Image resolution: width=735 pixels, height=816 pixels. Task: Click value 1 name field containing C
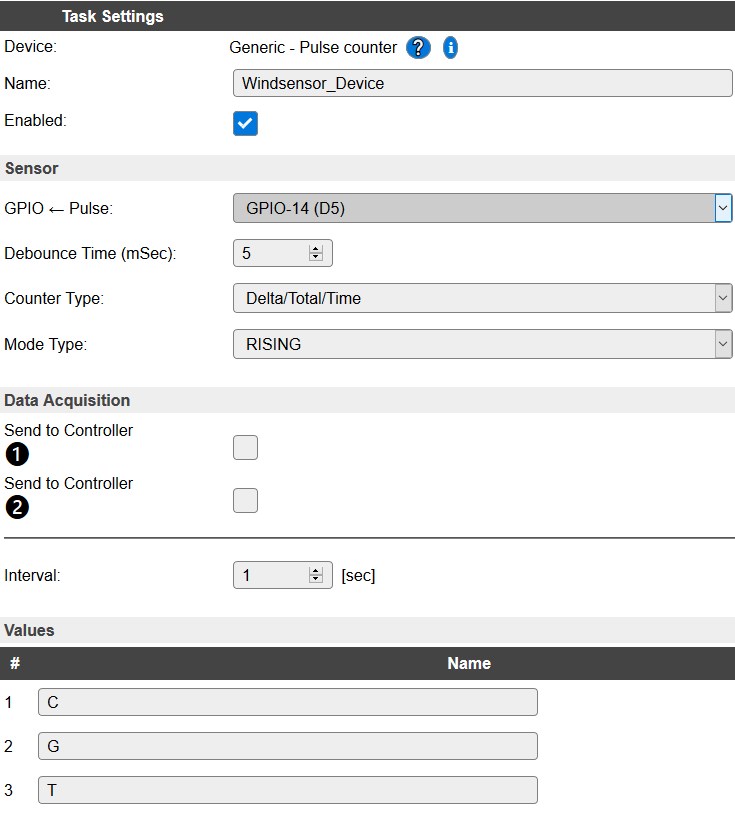pos(287,702)
